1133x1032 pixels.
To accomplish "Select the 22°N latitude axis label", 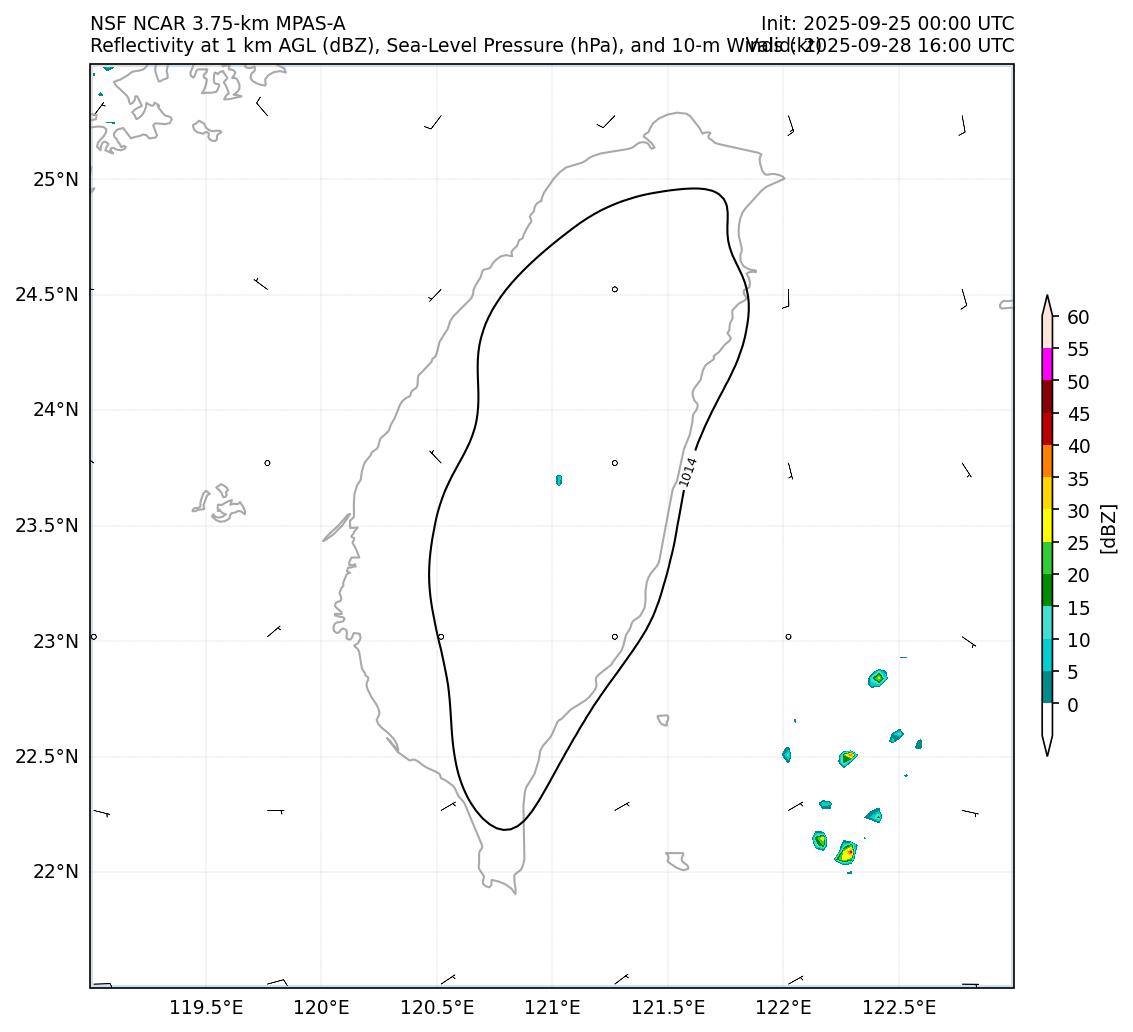I will 56,872.
